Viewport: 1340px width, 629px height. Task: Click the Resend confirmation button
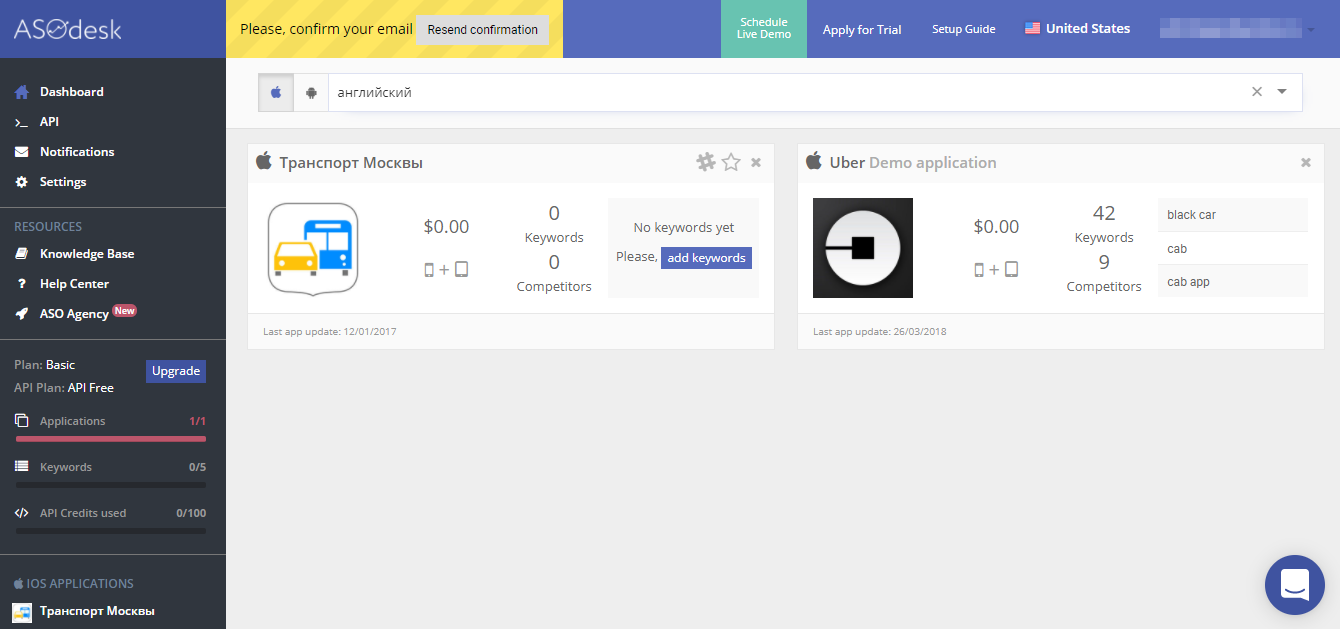tap(482, 30)
